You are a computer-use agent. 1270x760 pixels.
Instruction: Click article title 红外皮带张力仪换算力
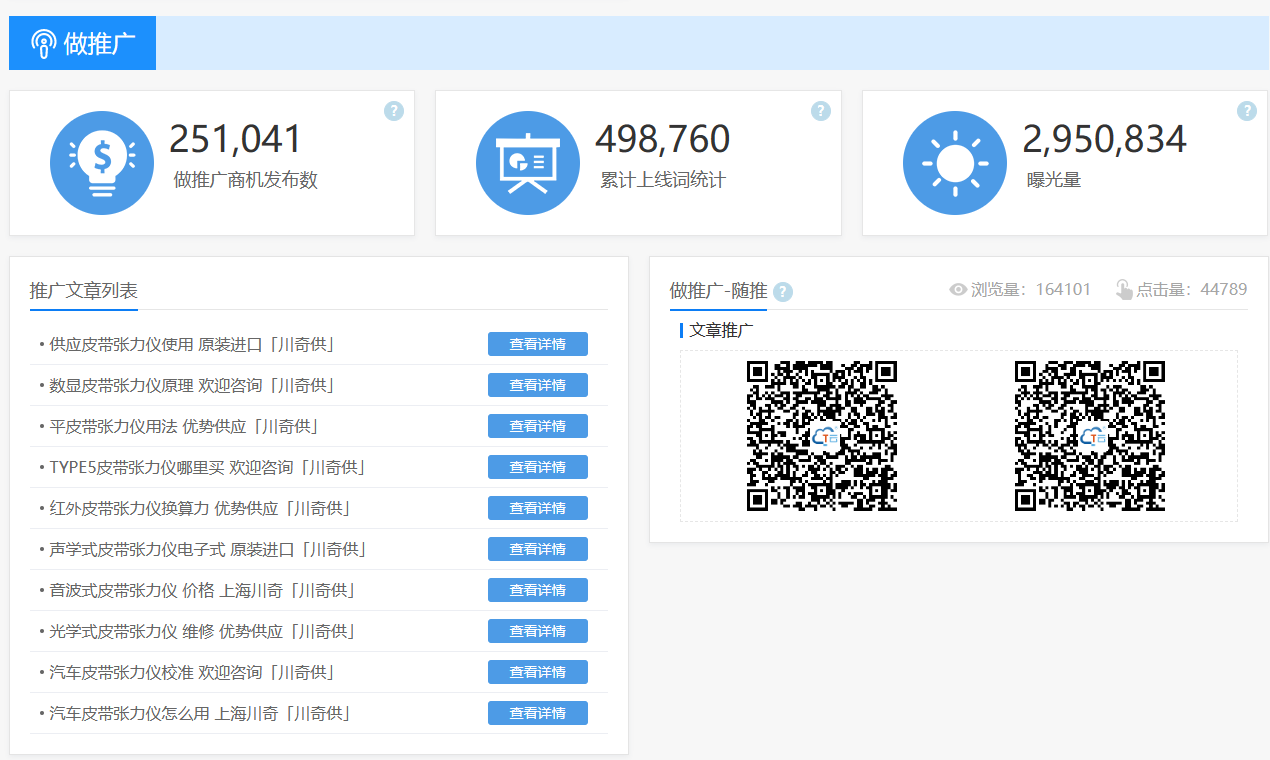point(200,508)
